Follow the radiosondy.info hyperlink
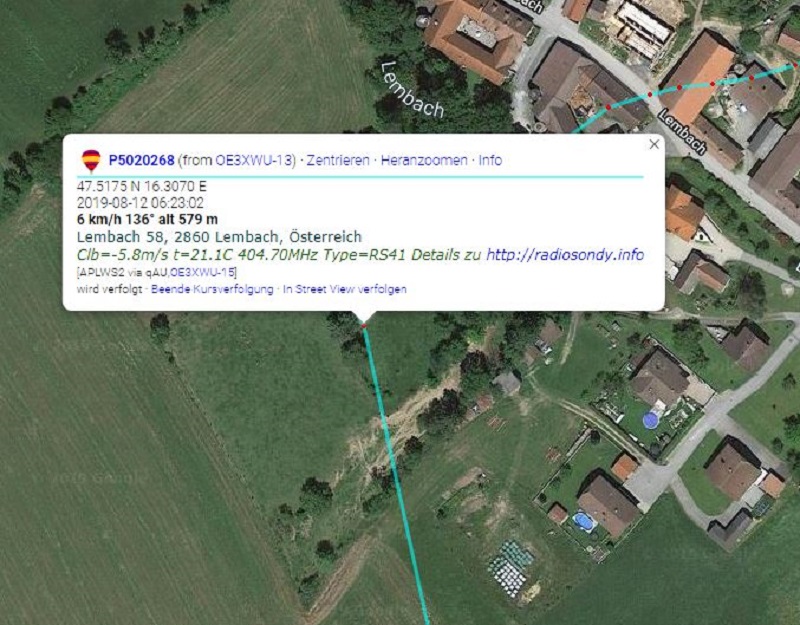This screenshot has height=625, width=800. 565,254
